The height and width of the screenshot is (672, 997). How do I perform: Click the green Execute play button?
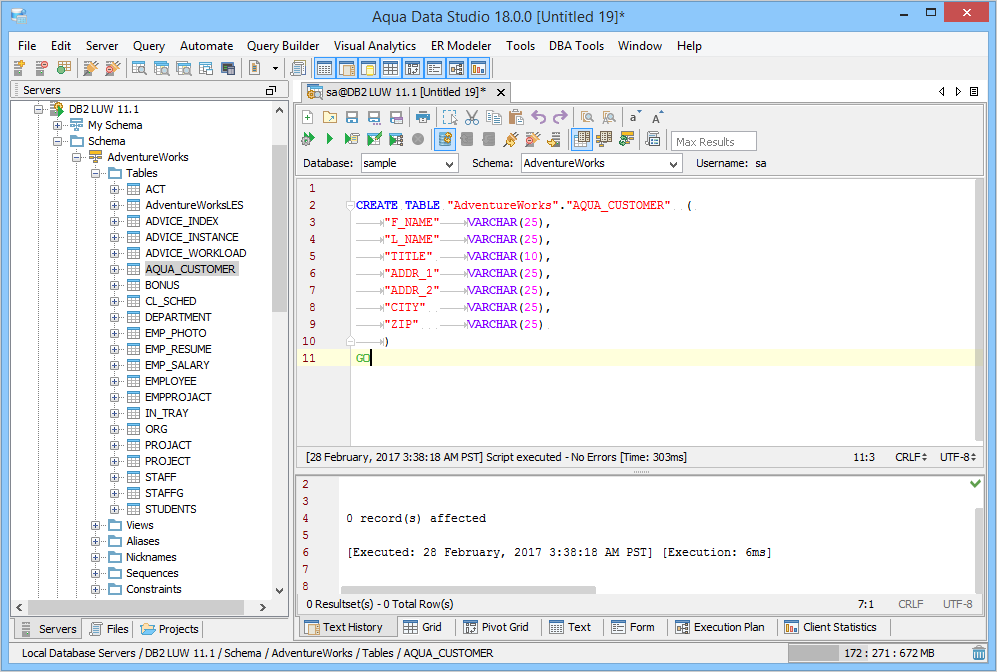tap(330, 140)
